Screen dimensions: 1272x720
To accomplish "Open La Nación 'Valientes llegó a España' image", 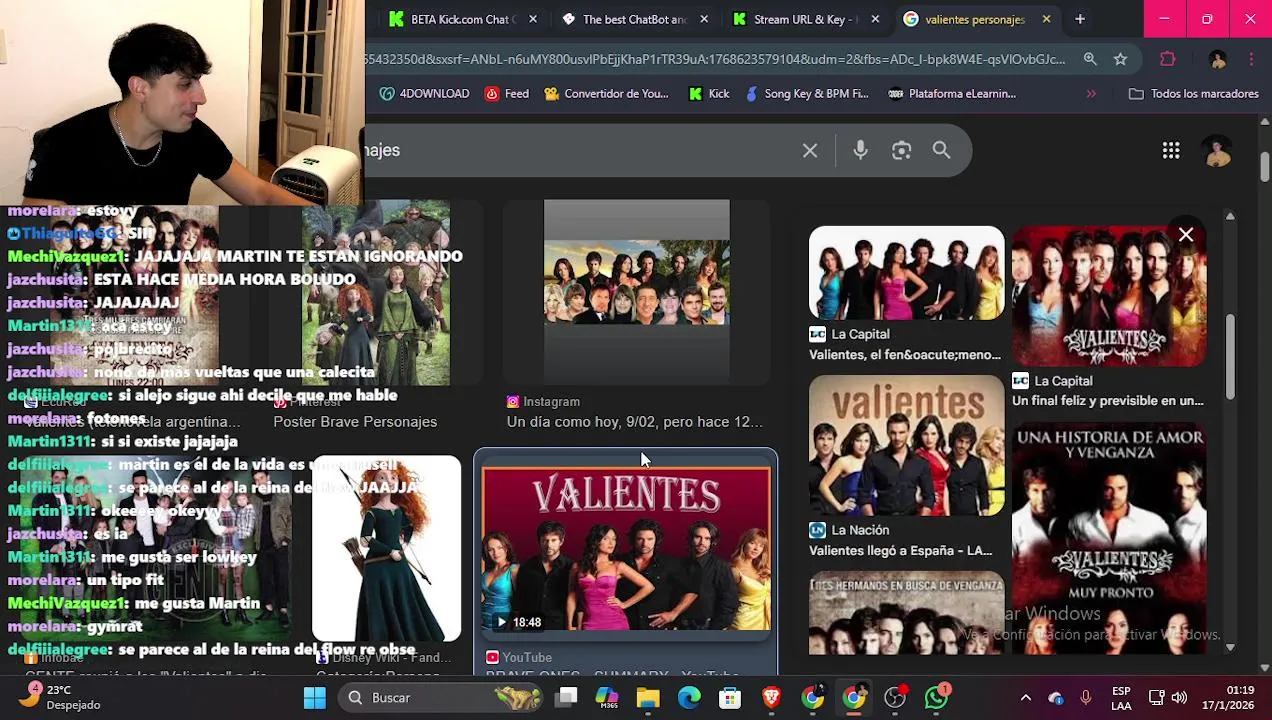I will (x=906, y=445).
